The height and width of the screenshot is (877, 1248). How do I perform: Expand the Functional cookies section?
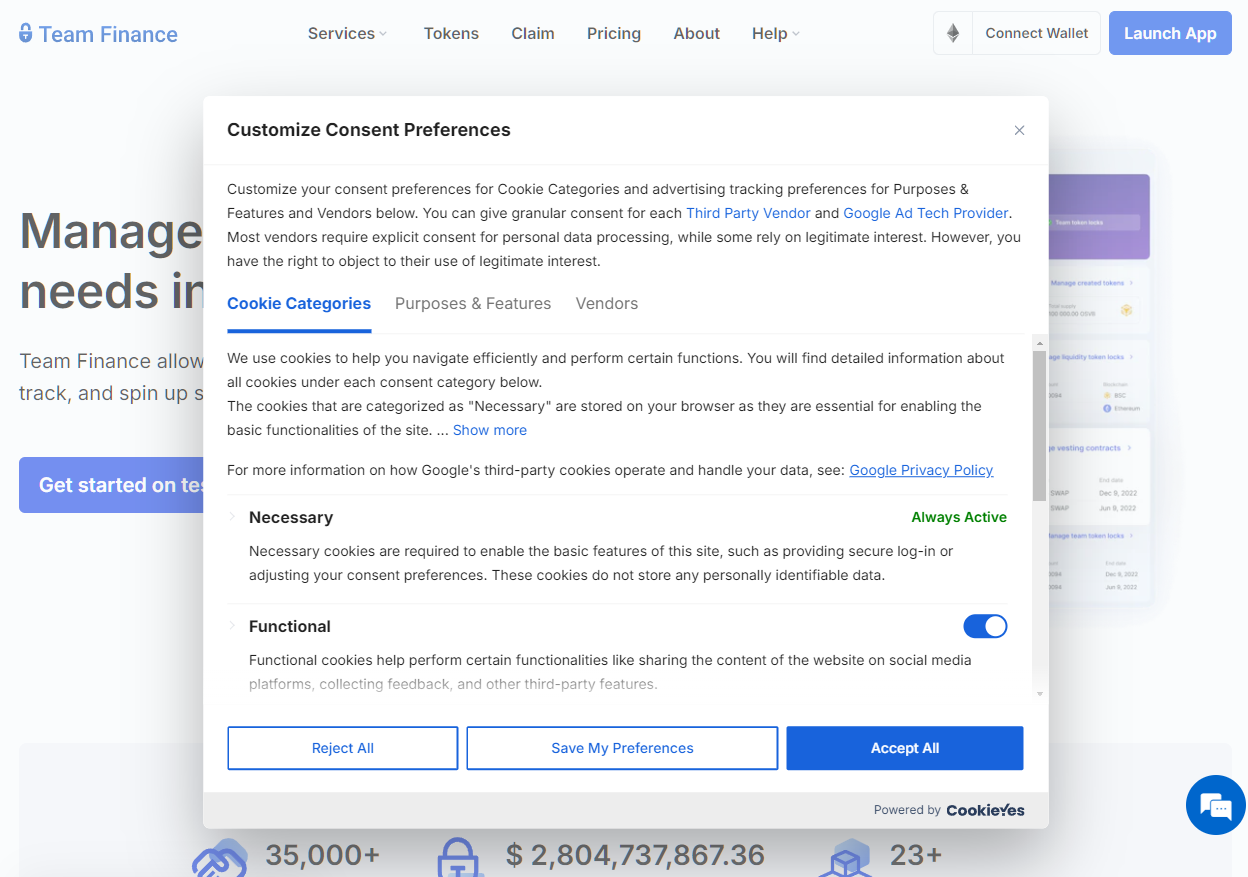point(233,626)
